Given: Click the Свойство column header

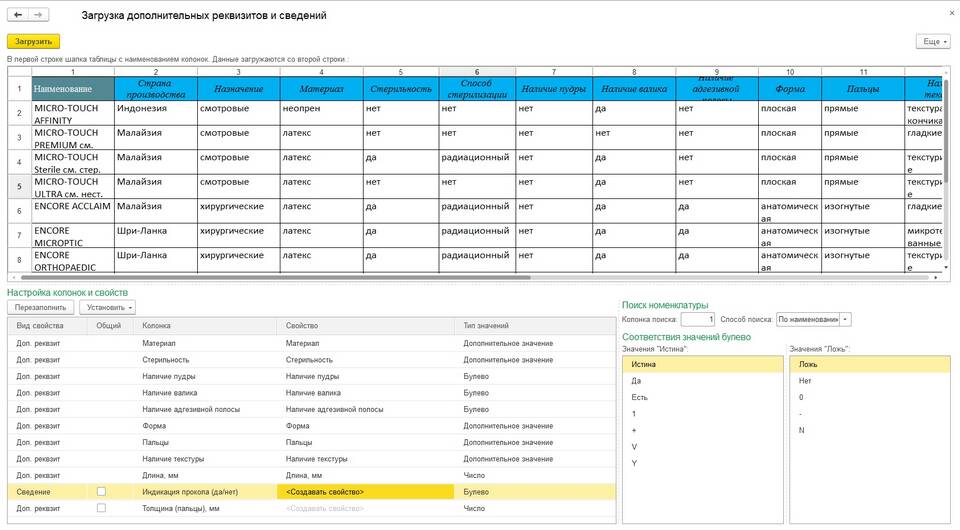Looking at the screenshot, I should [366, 326].
